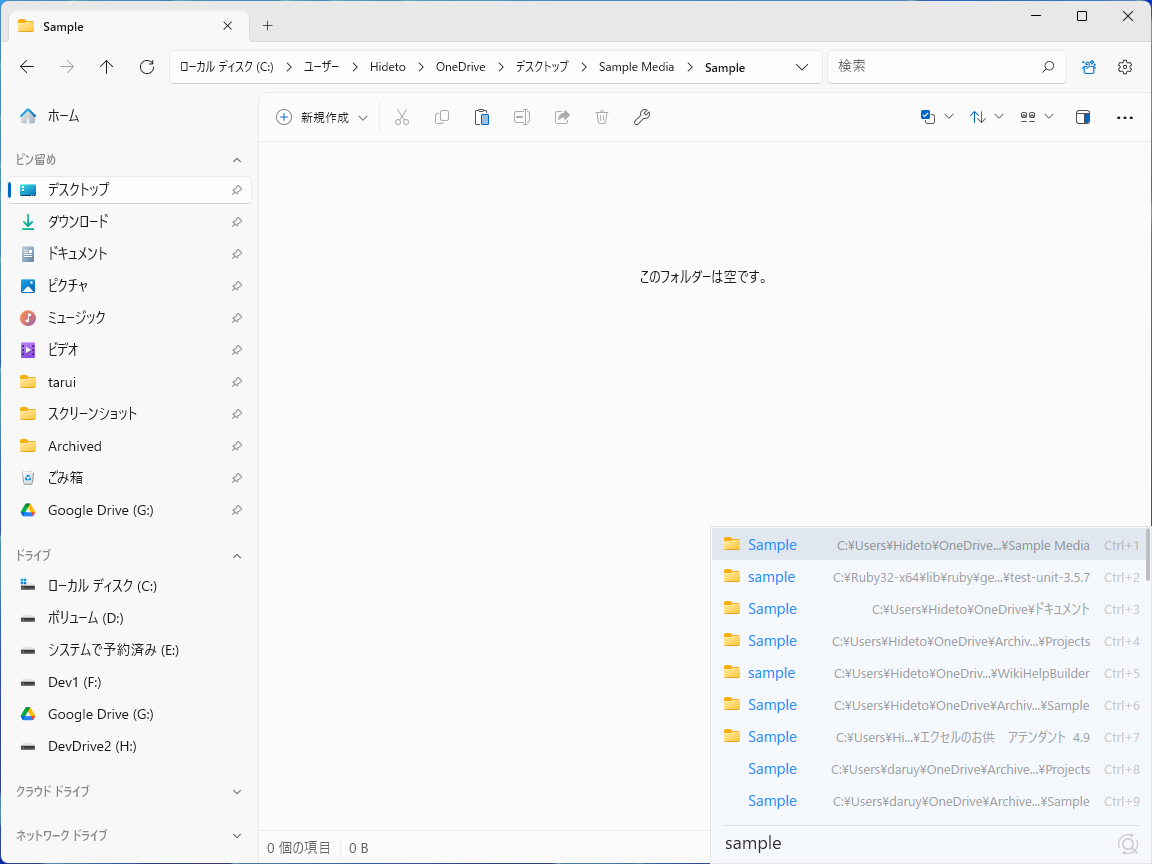Open settings gear icon at top right
Image resolution: width=1152 pixels, height=864 pixels.
(1125, 67)
